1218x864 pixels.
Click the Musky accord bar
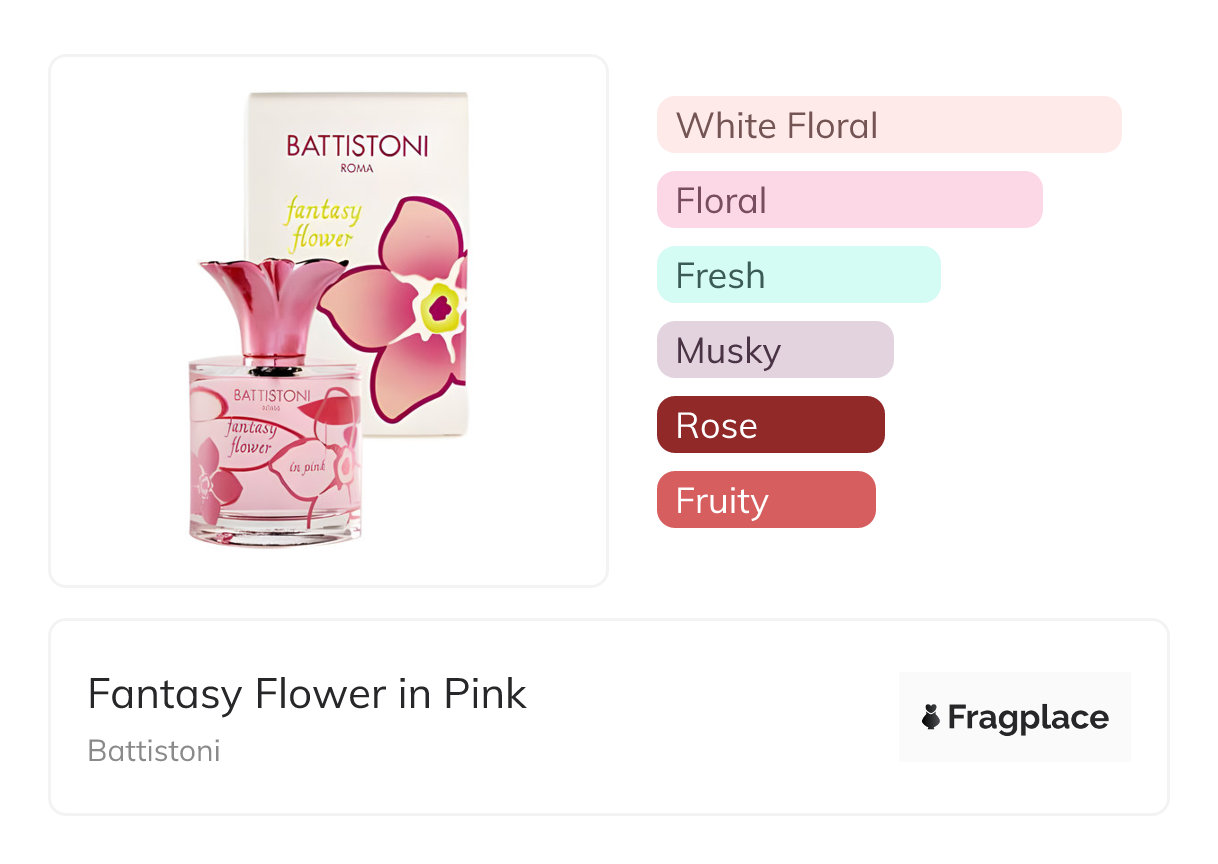click(774, 350)
